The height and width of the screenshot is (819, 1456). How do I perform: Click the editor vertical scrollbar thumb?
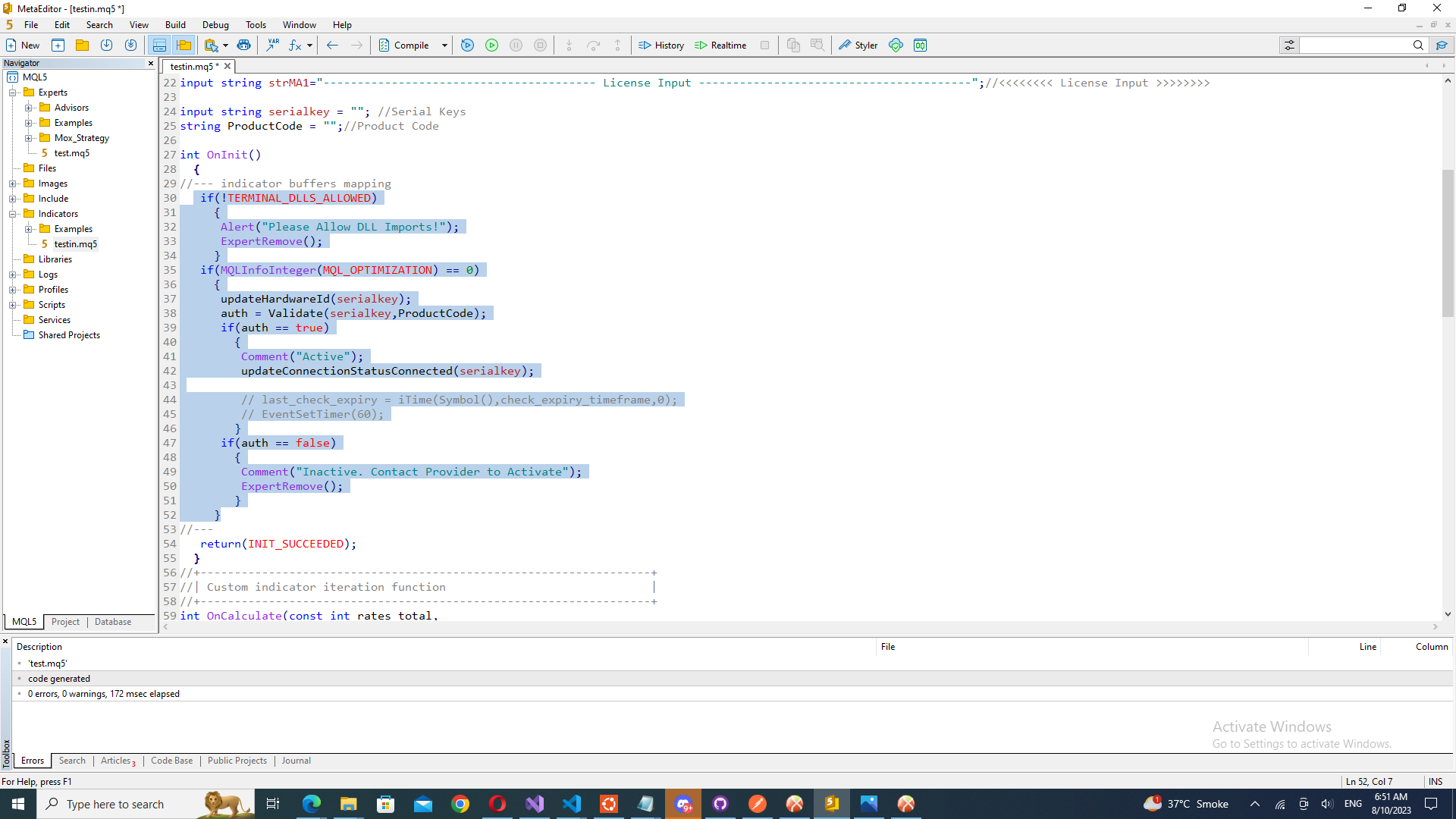pos(1448,243)
